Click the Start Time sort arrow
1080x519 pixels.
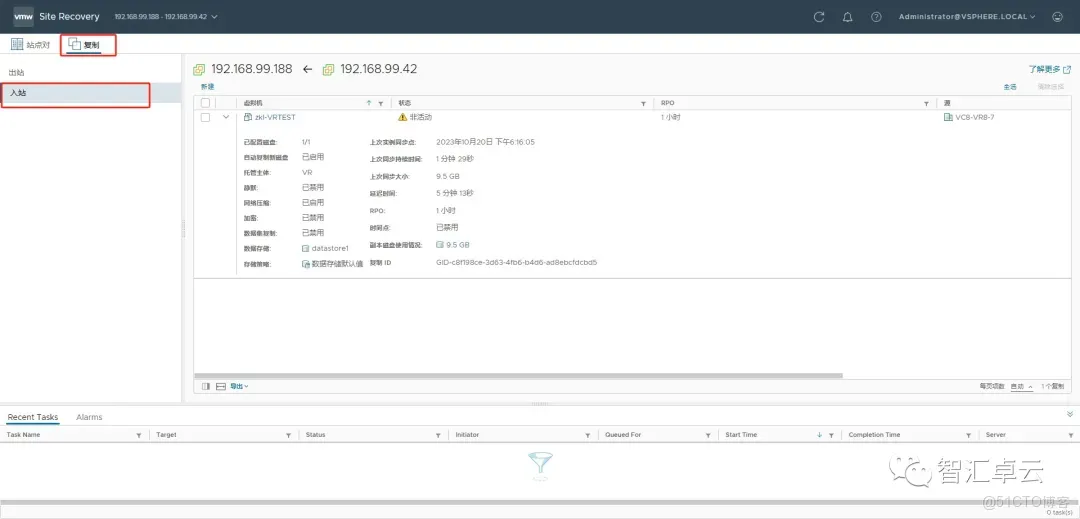coord(820,435)
